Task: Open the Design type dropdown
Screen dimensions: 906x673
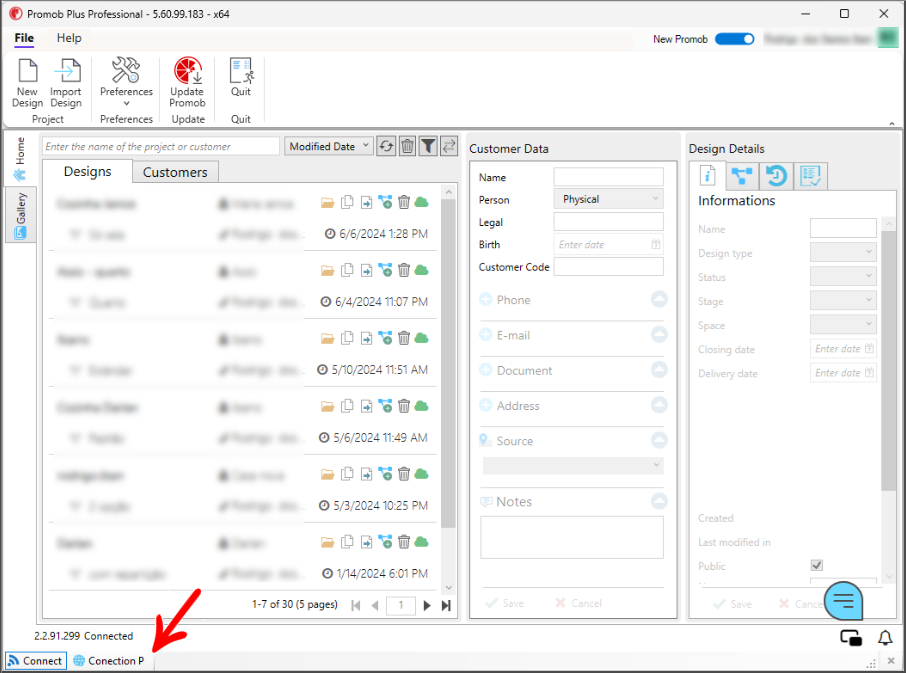Action: (843, 252)
